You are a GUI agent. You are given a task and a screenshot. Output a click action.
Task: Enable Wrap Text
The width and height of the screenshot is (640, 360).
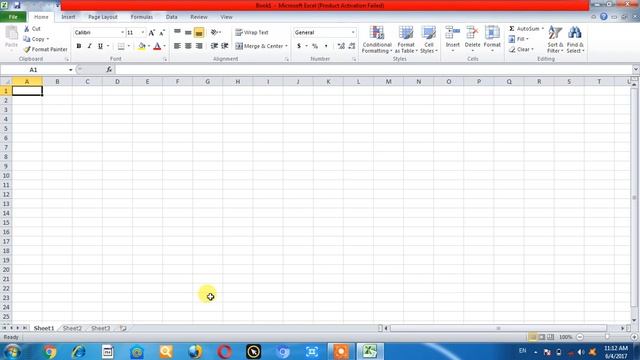(252, 32)
